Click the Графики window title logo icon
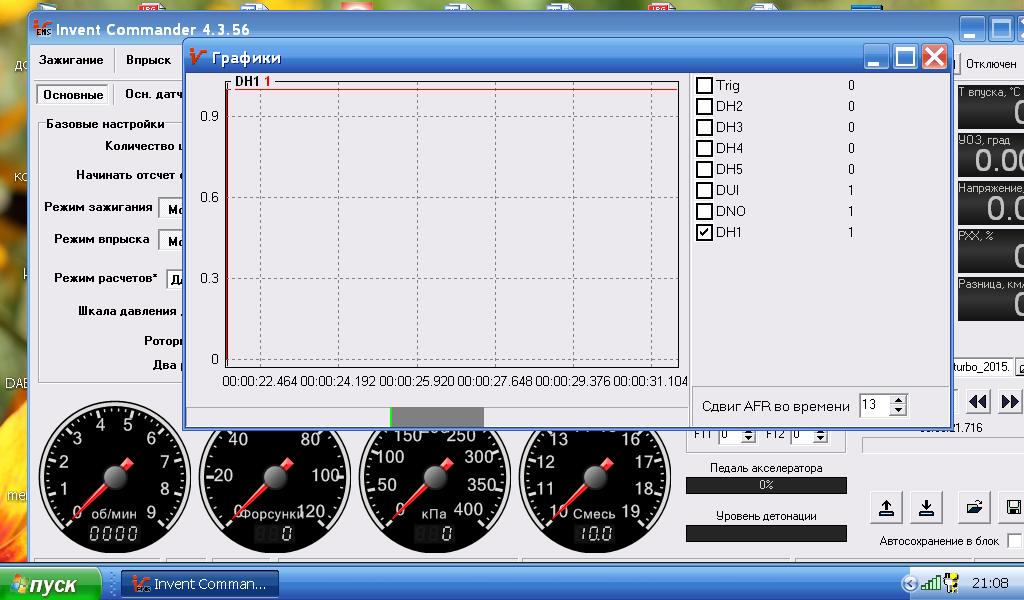This screenshot has height=600, width=1024. click(198, 57)
